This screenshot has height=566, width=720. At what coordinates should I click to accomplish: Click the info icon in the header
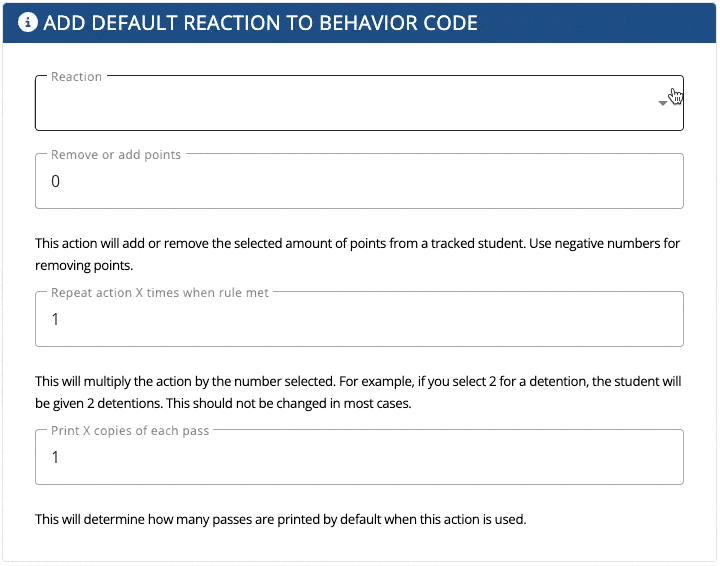point(28,22)
